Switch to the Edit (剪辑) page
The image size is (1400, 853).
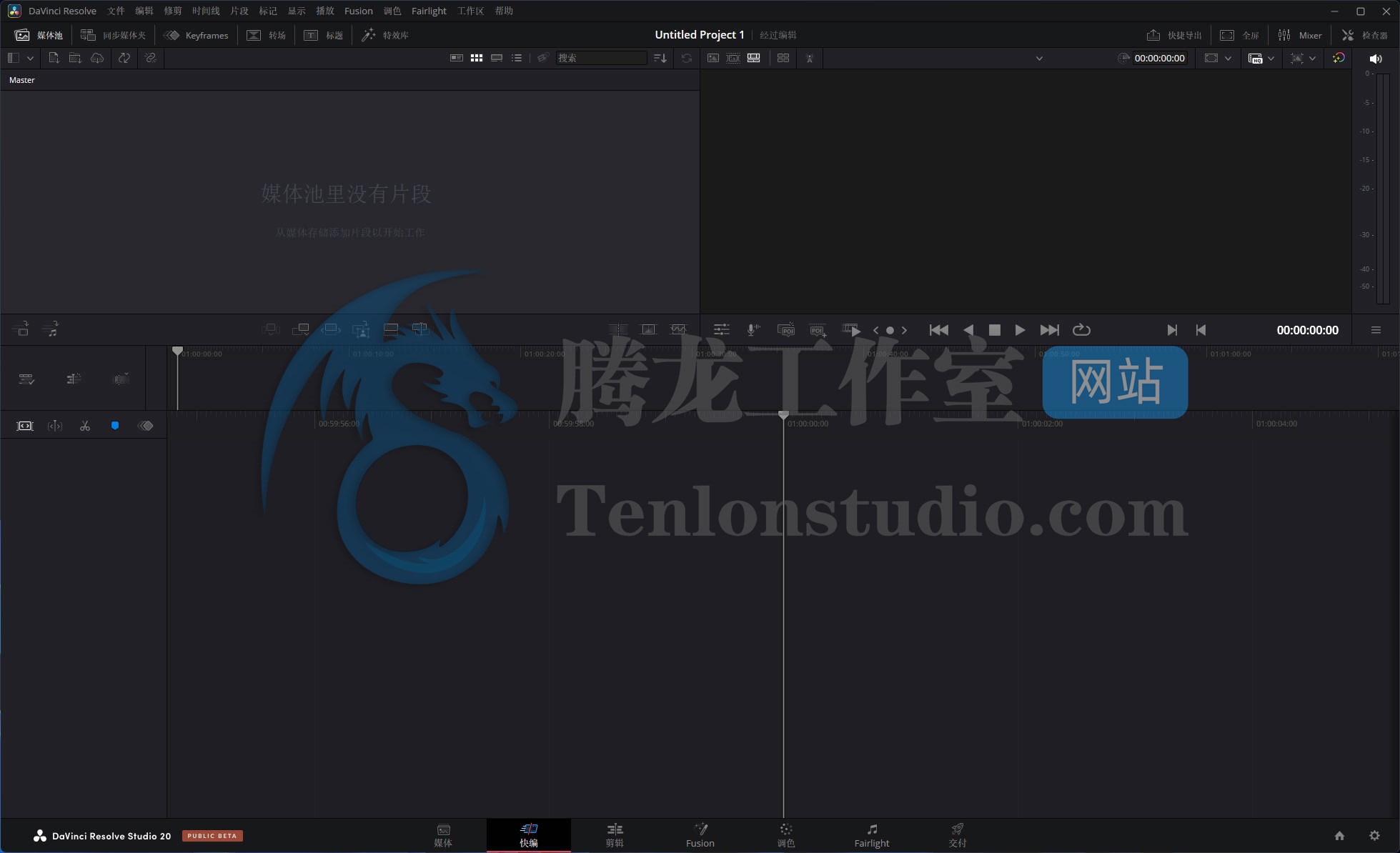pos(615,835)
